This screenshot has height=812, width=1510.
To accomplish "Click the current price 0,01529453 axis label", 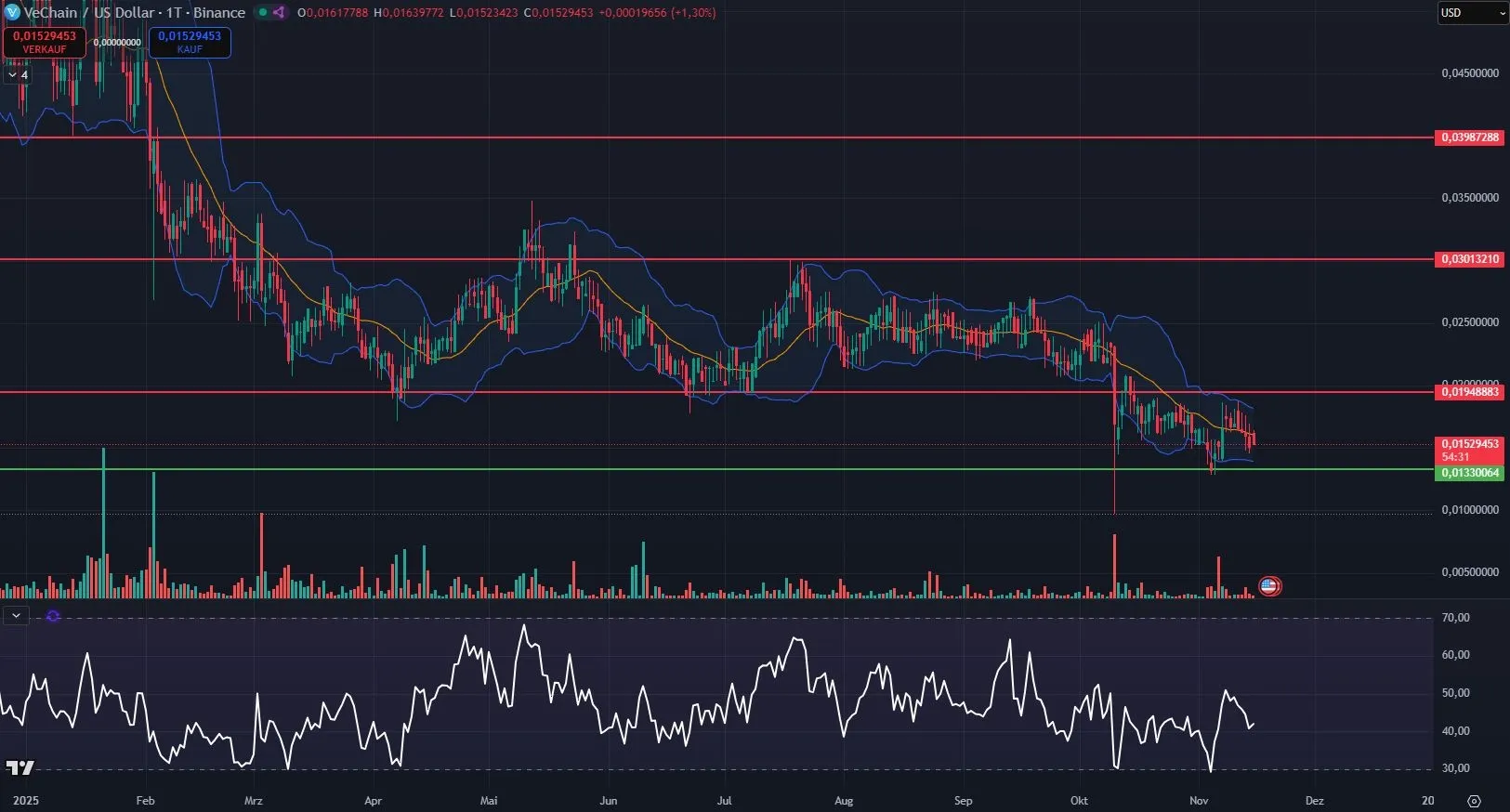I will click(1470, 444).
